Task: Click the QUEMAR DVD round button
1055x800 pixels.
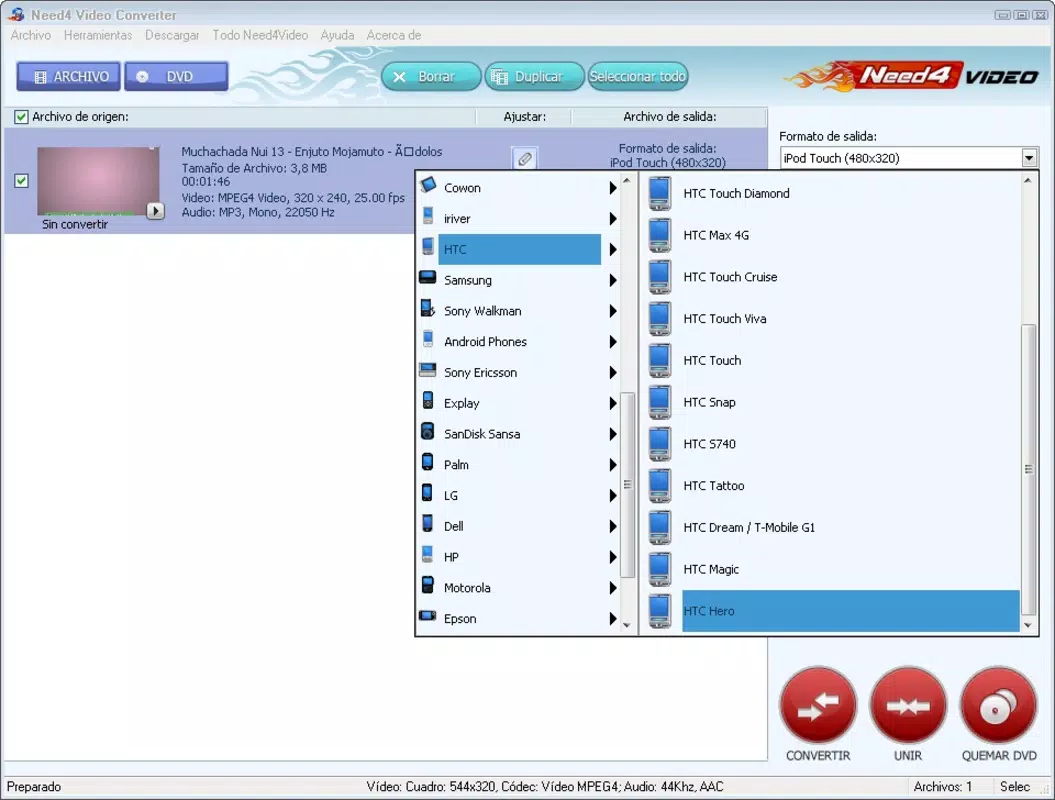Action: click(998, 706)
